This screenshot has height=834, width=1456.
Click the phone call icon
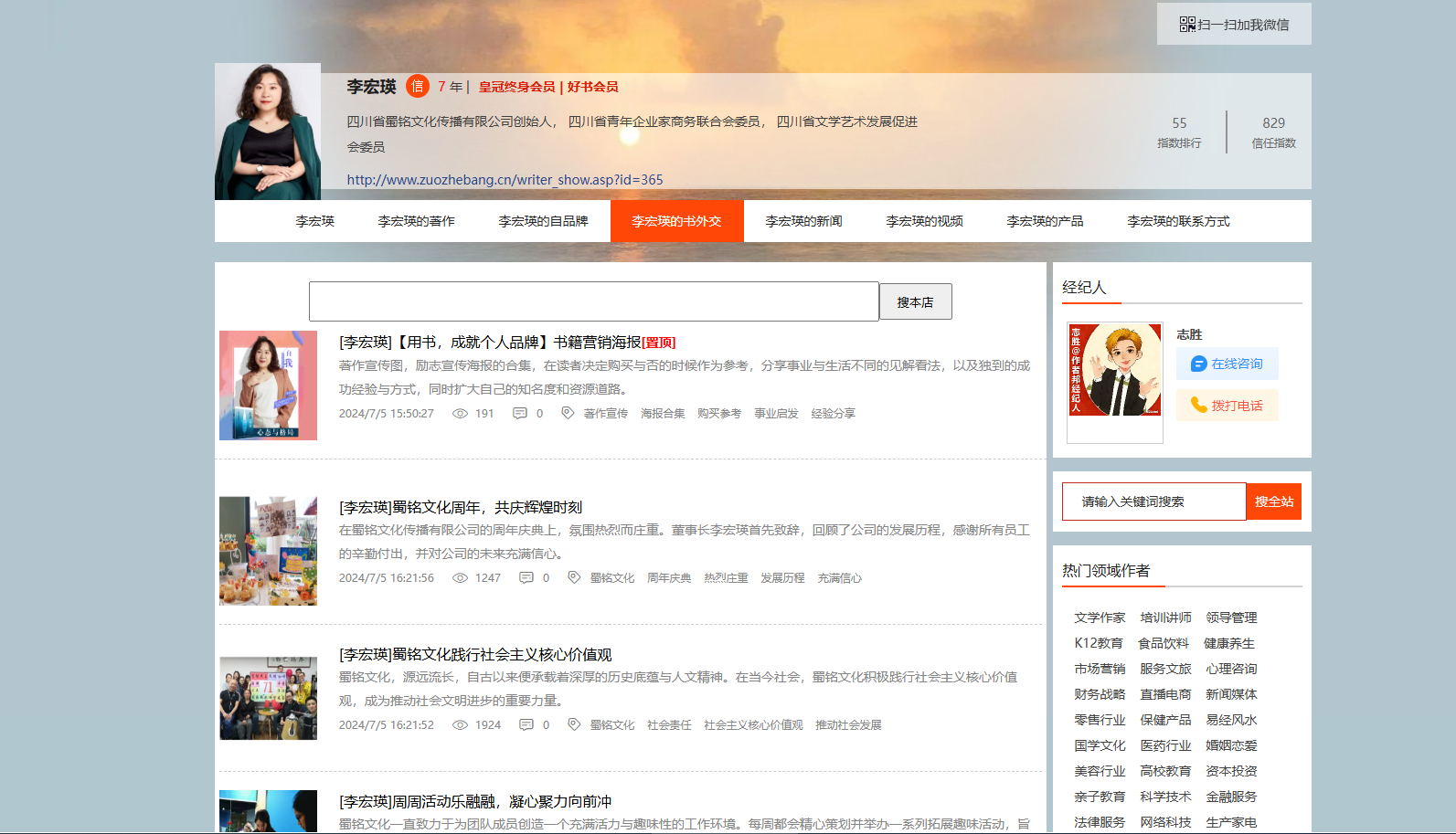(1198, 405)
